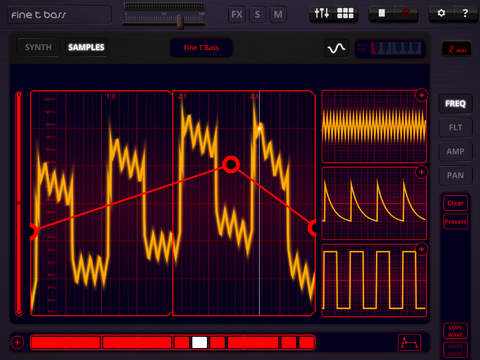Click the vertical red slider left of graph

(19, 203)
